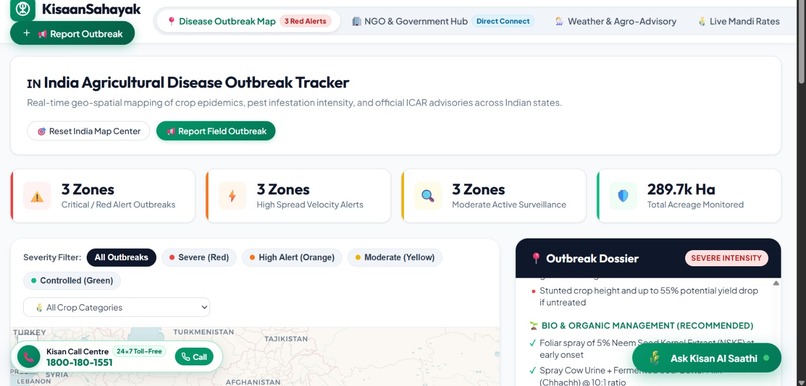Click the India Agricultural Disease Outbreak Tracker heading

[x=188, y=83]
